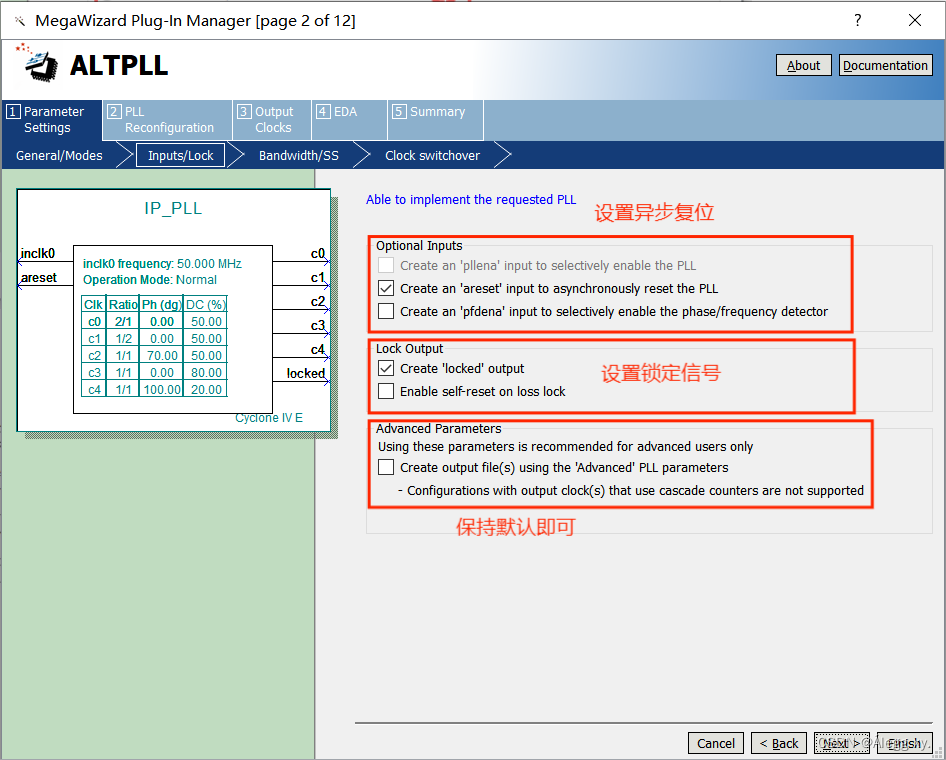Screen dimensions: 946x760
Task: Click the locked output port label
Action: pyautogui.click(x=305, y=373)
